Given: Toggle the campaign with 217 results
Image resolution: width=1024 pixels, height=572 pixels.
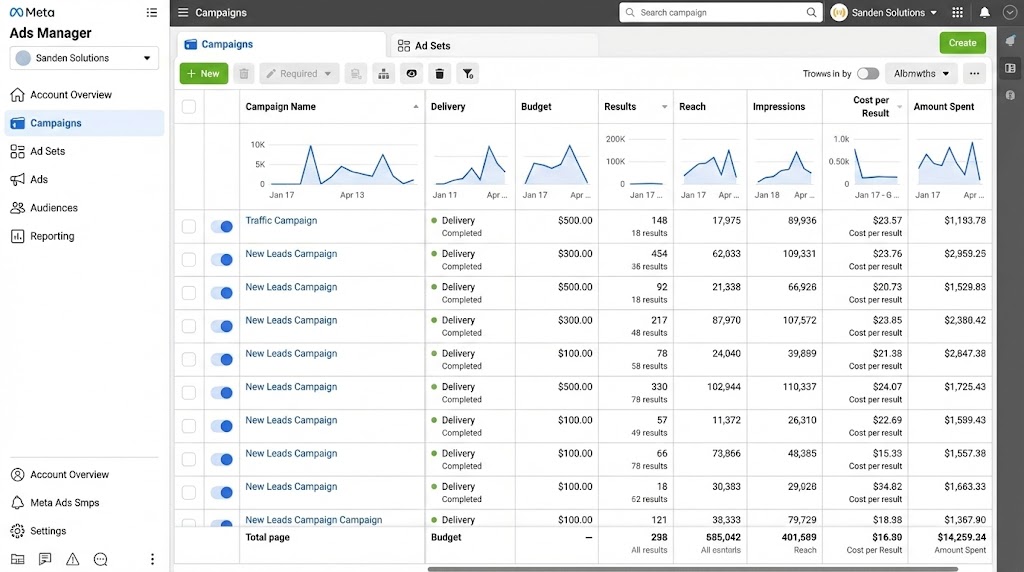Looking at the screenshot, I should click(x=222, y=326).
